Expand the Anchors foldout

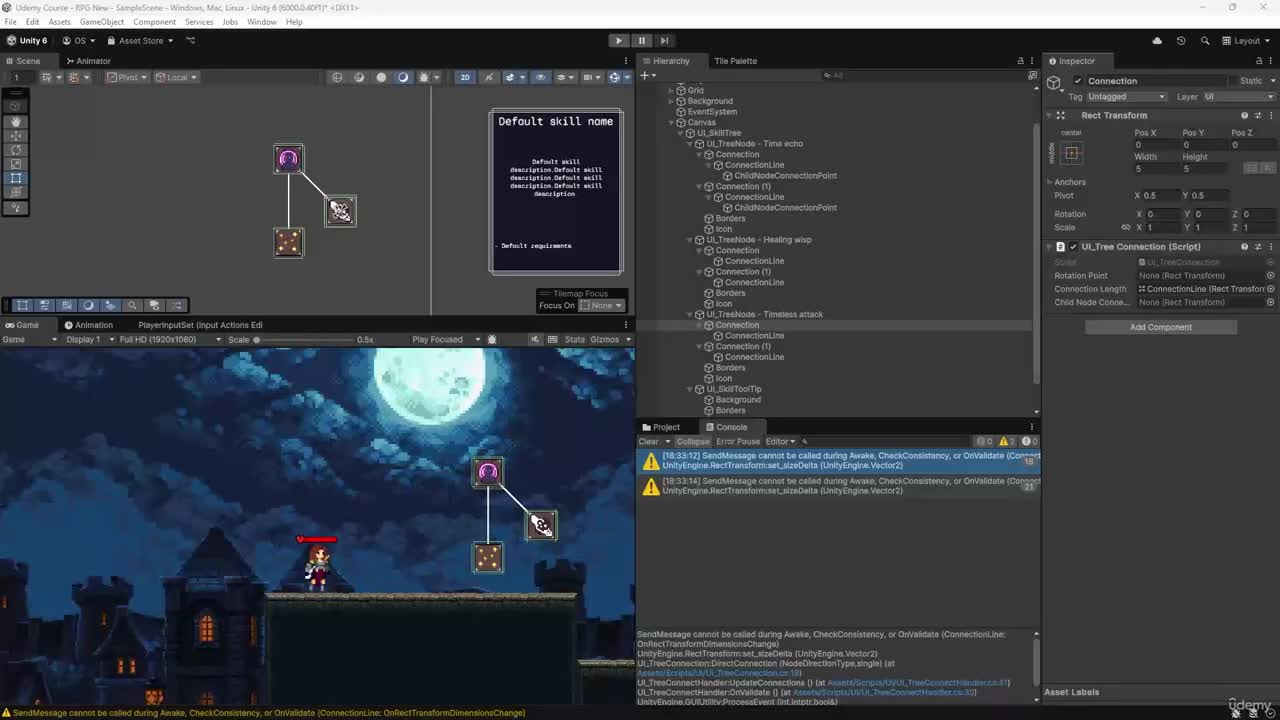point(1050,182)
